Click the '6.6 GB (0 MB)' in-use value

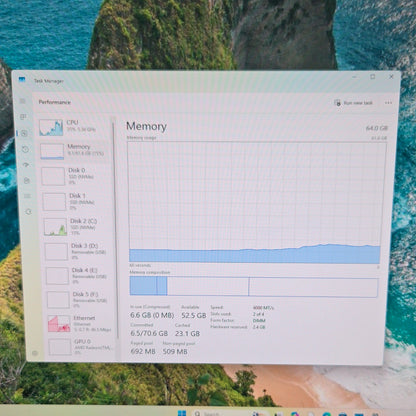152,315
